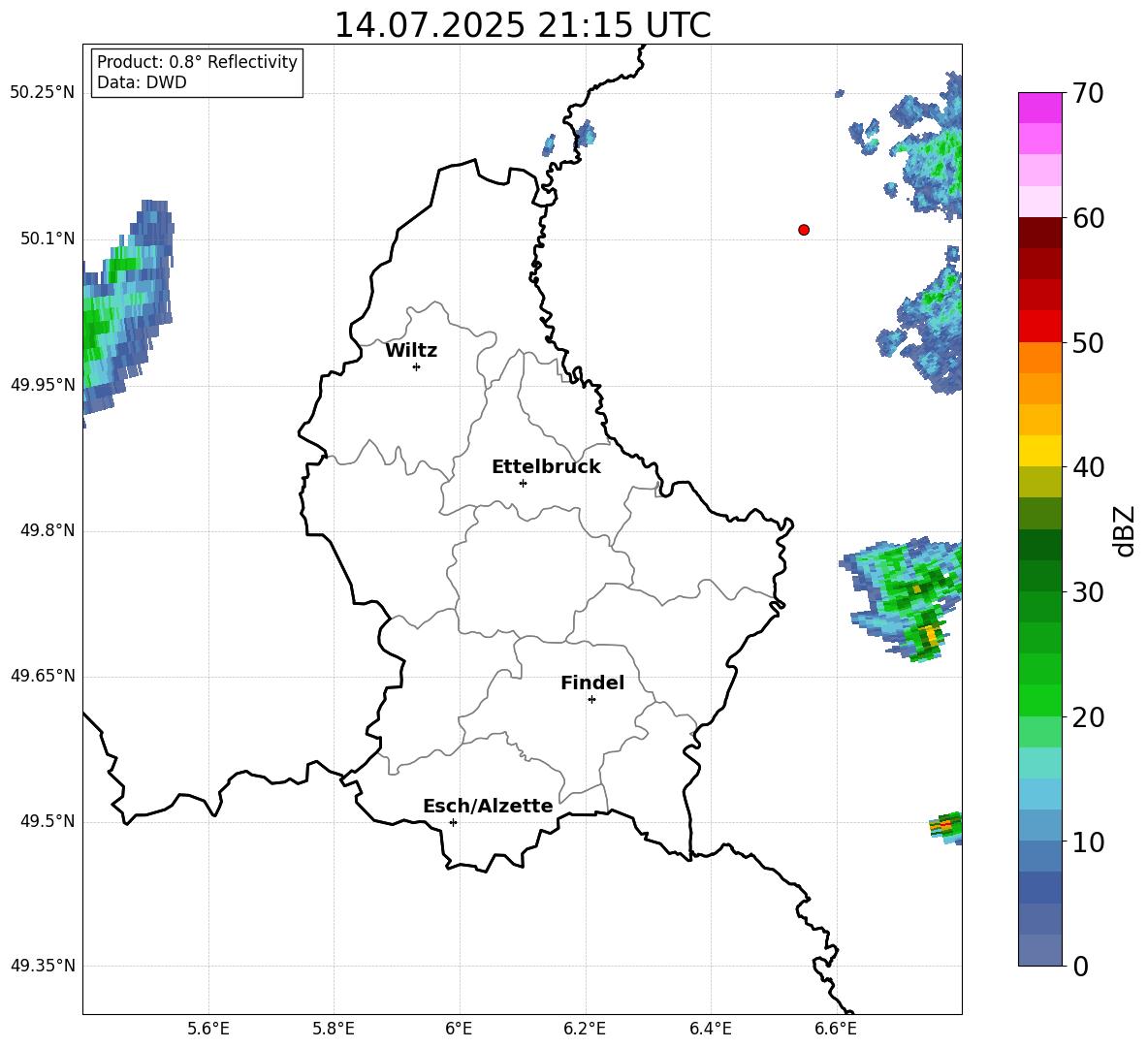The height and width of the screenshot is (1048, 1148).
Task: Click the 6.2°E longitude label
Action: 585,1029
